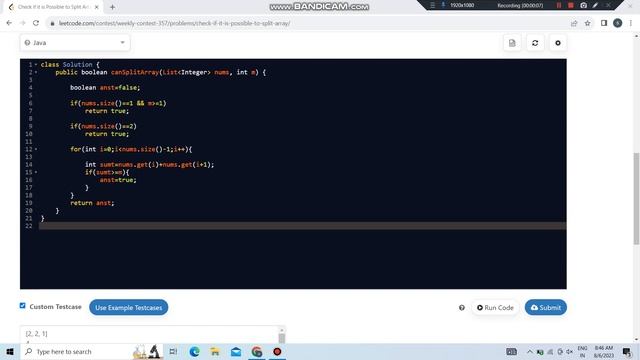Viewport: 640px width, 360px height.
Task: Open the Bandicam overlay menu icon
Action: click(x=432, y=5)
